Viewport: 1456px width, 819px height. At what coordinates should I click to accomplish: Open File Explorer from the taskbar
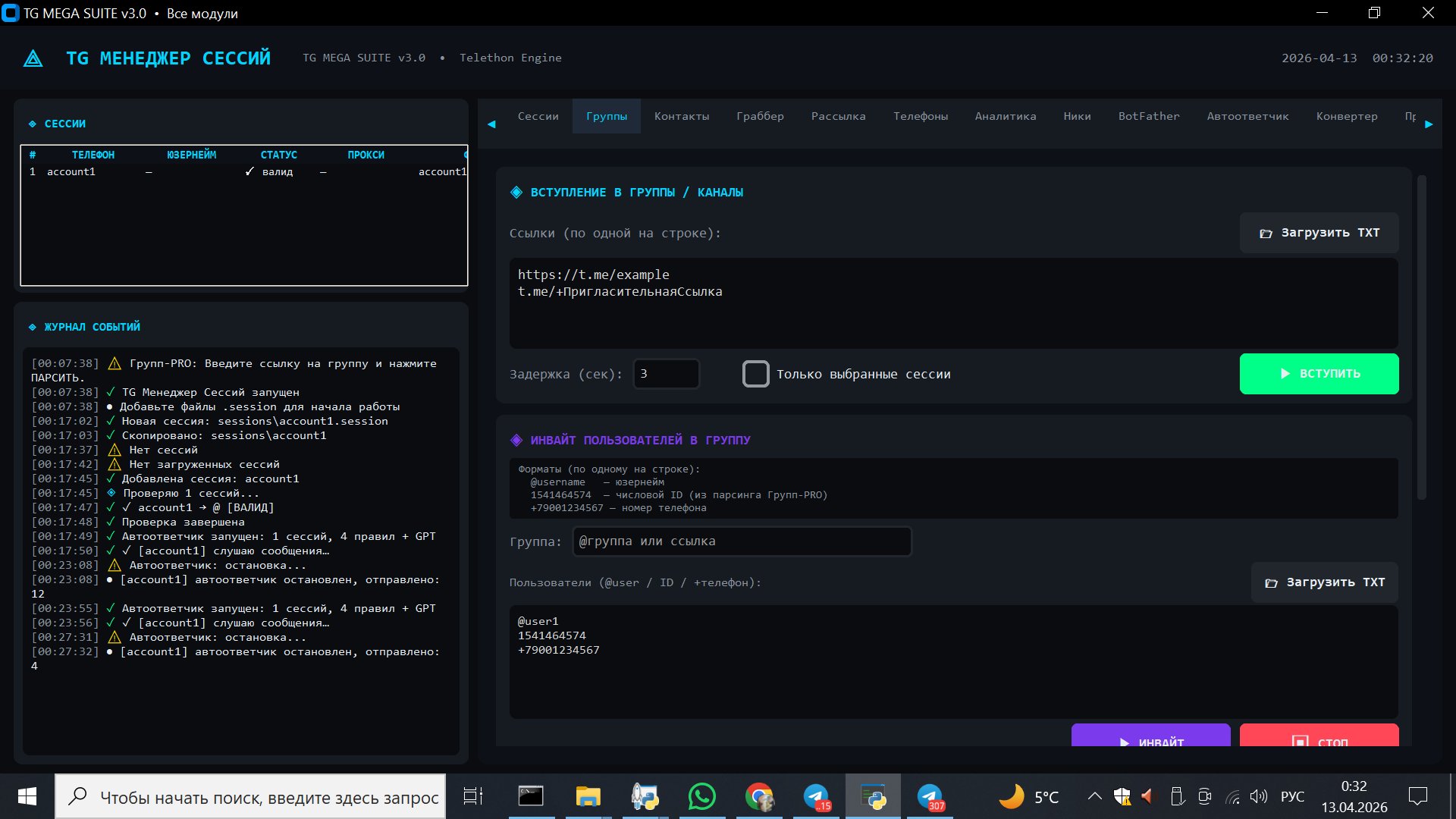click(x=588, y=797)
